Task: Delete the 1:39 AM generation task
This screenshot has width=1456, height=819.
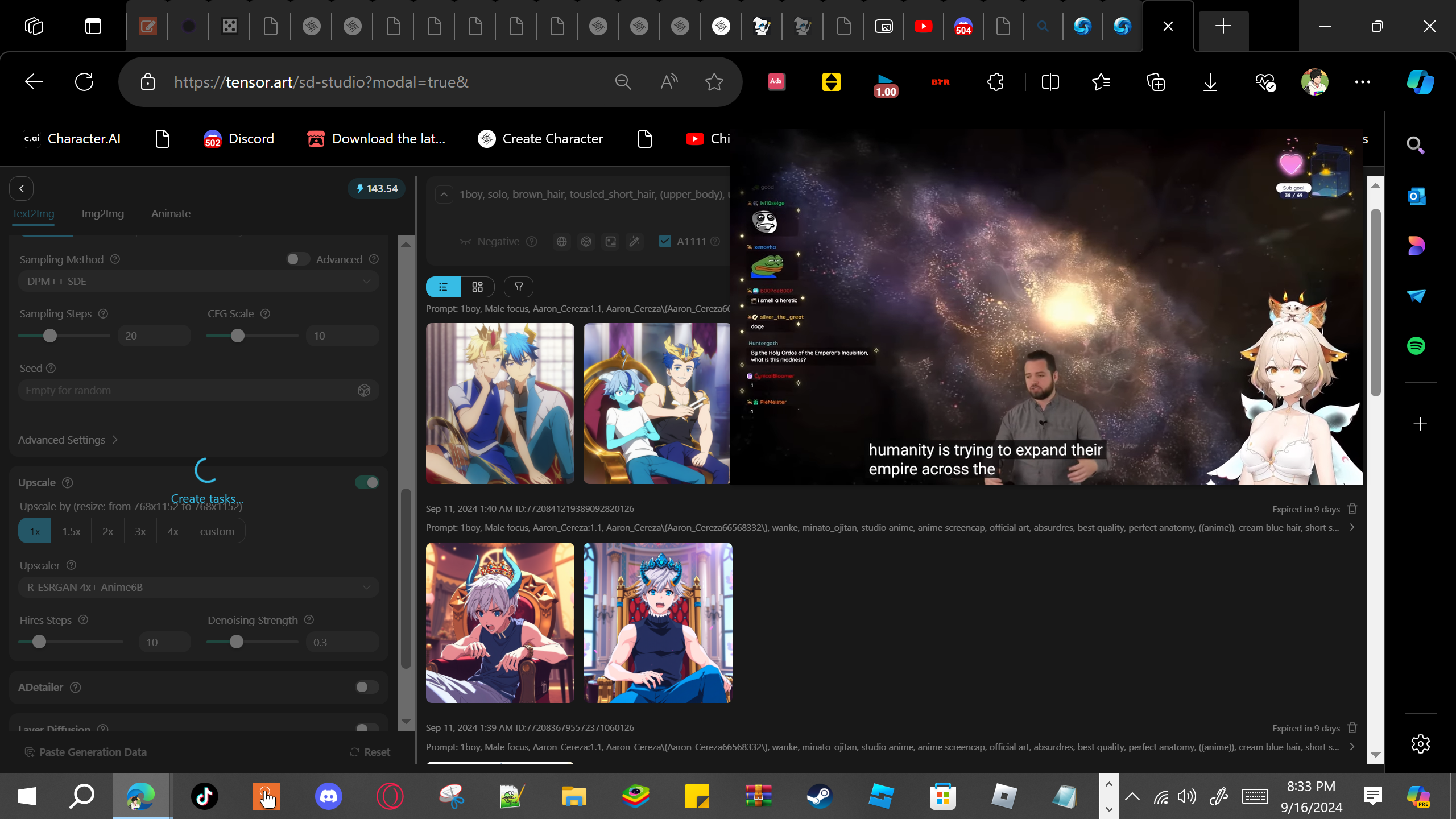Action: click(x=1352, y=728)
